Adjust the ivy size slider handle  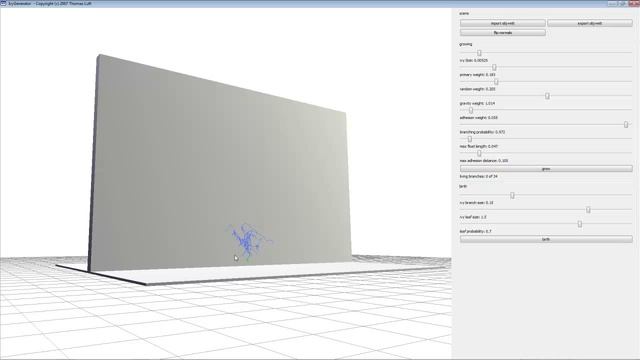[479, 53]
